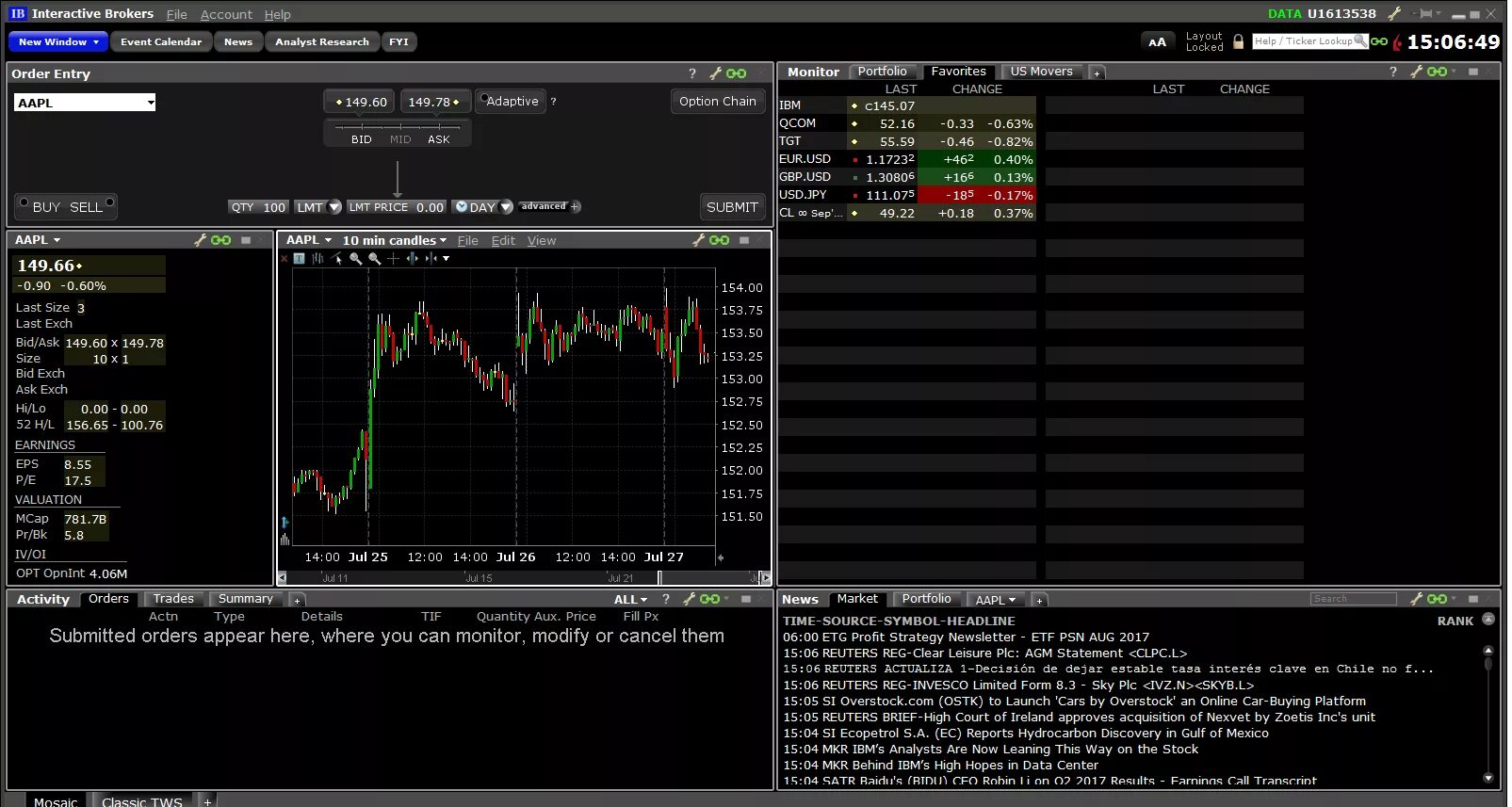Click Order Entry group link chain icon

point(737,73)
